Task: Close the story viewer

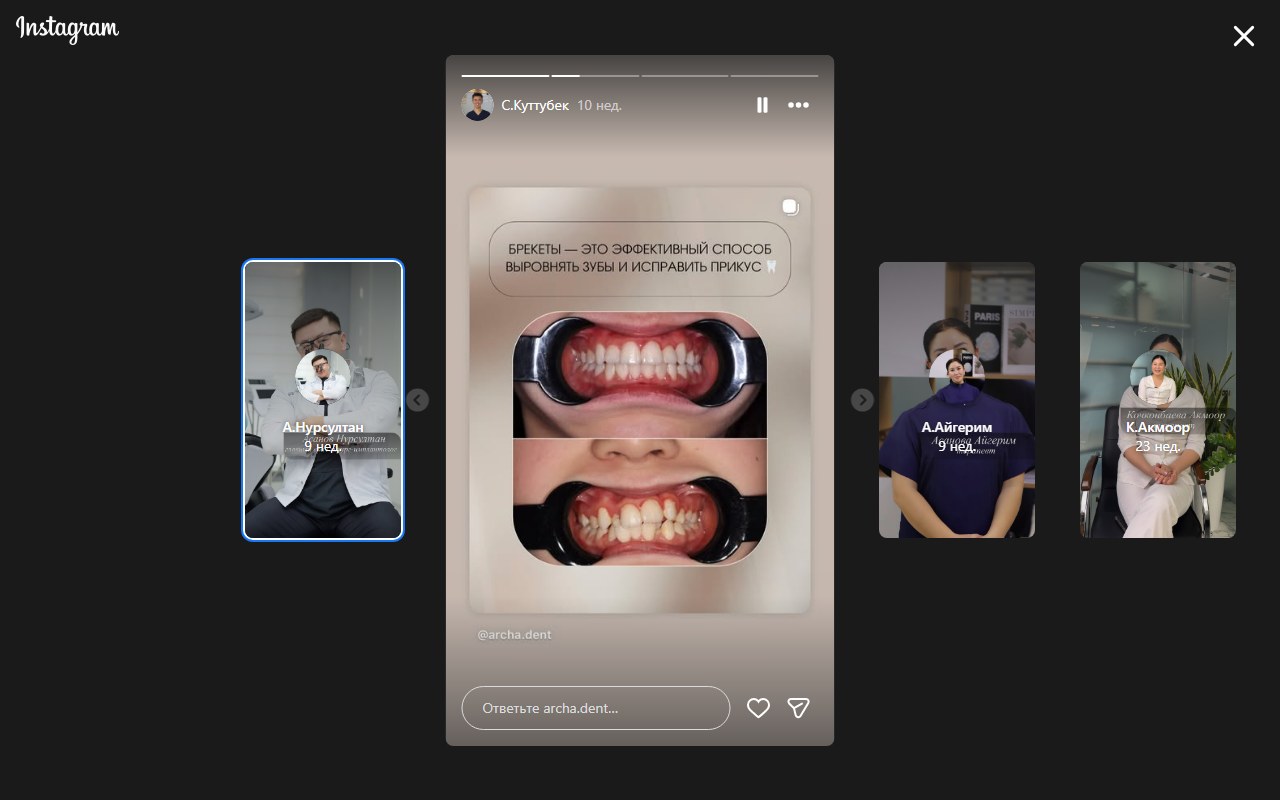Action: pyautogui.click(x=1243, y=37)
